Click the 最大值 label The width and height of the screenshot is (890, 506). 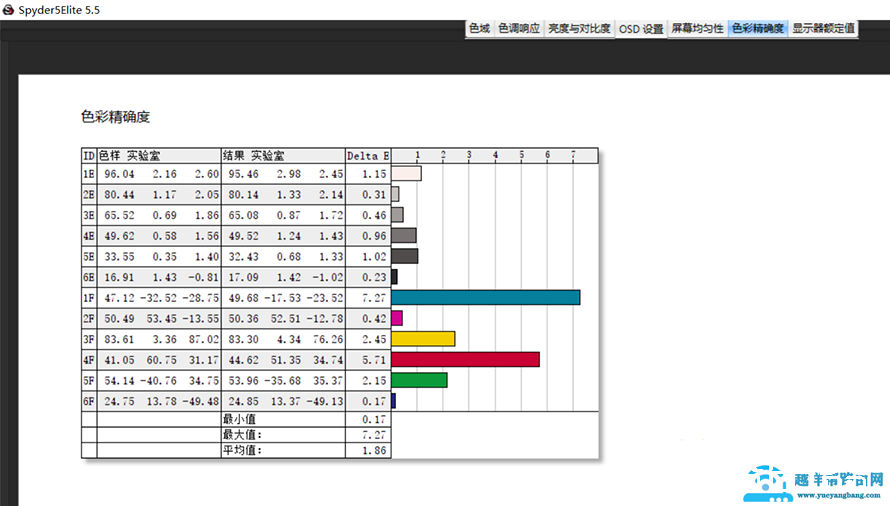242,434
